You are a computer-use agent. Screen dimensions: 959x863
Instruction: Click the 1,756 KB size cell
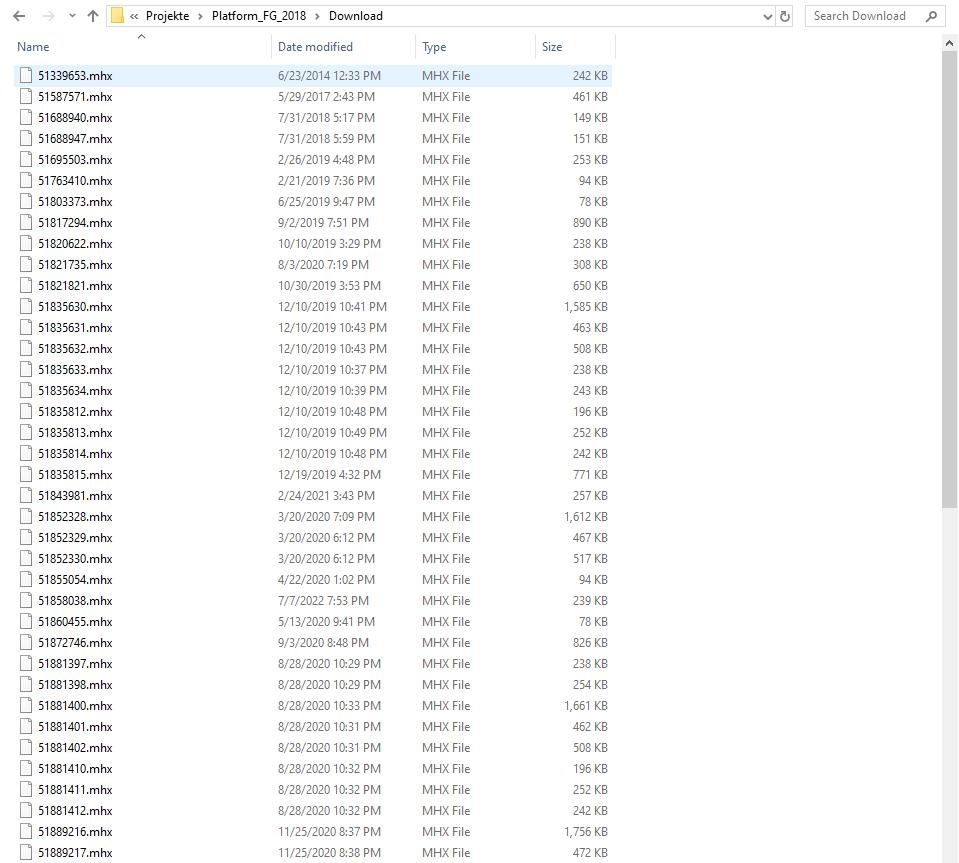pos(586,832)
